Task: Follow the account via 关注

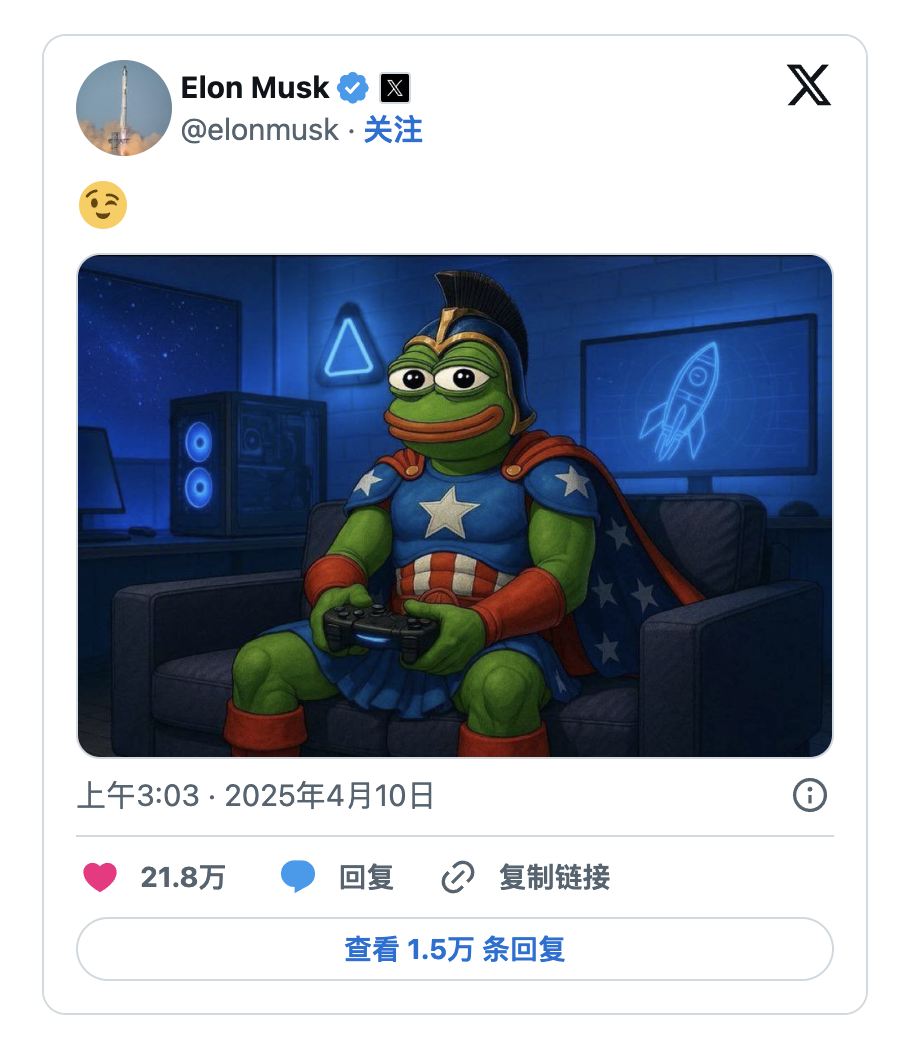Action: [x=393, y=130]
